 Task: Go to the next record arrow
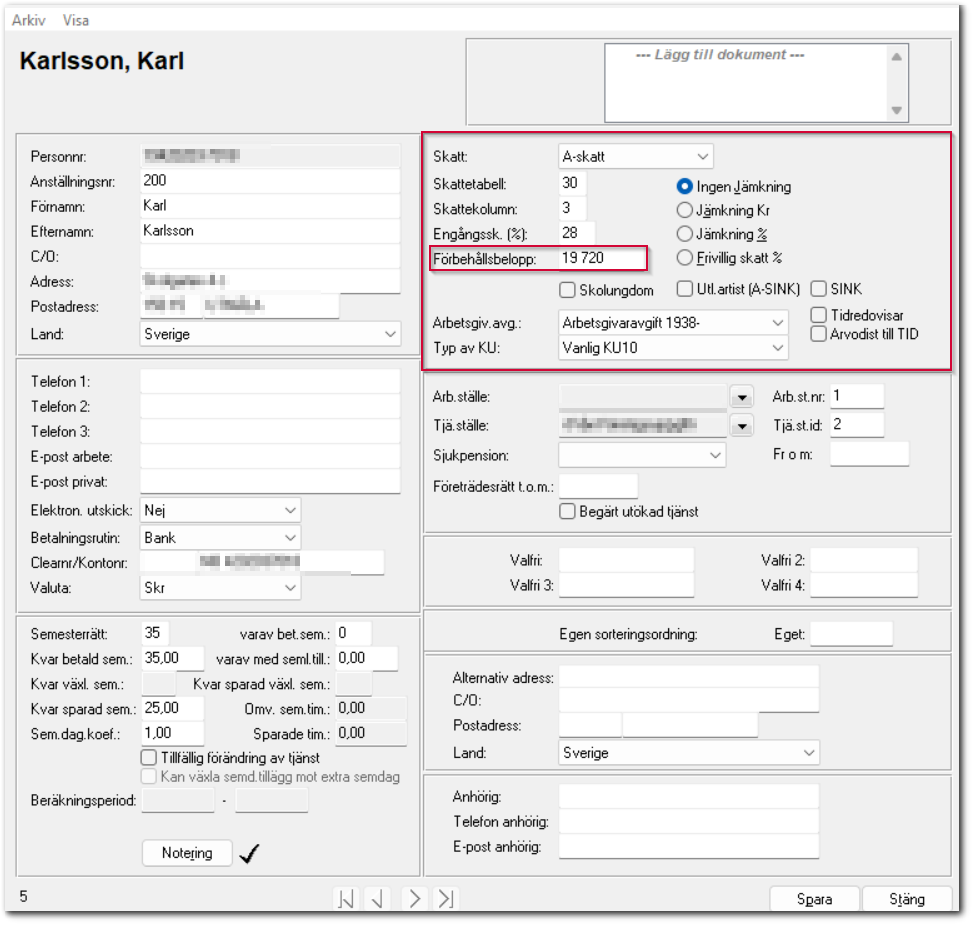(x=414, y=898)
